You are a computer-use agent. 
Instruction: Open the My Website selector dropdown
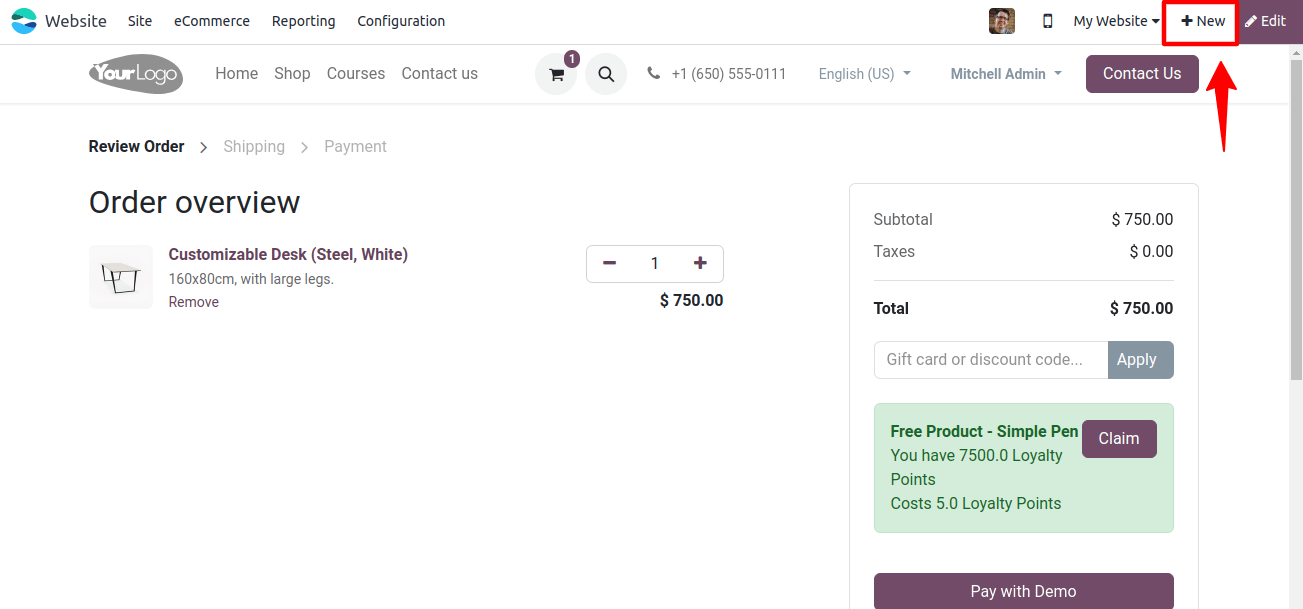1116,21
